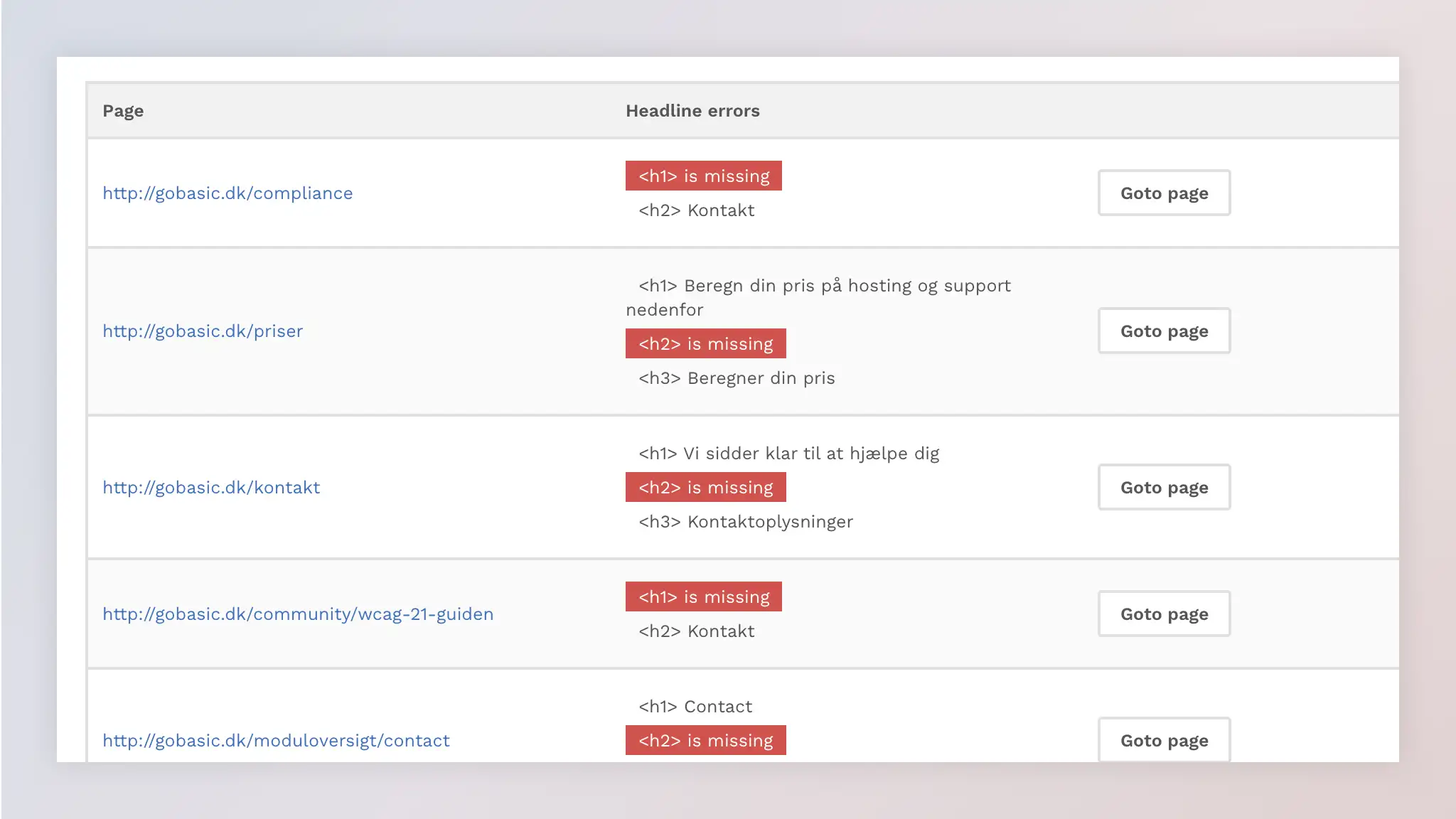Select the h1 is missing badge for wcag-21-guiden
The height and width of the screenshot is (819, 1456).
click(703, 596)
